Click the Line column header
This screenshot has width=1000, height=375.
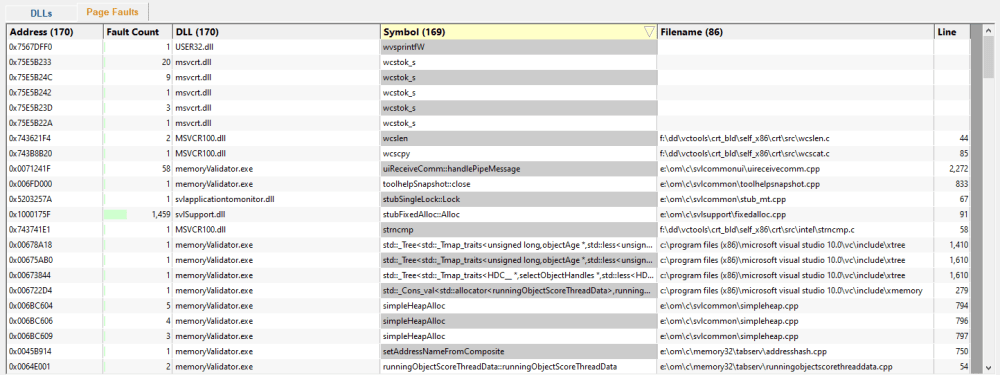tap(952, 32)
